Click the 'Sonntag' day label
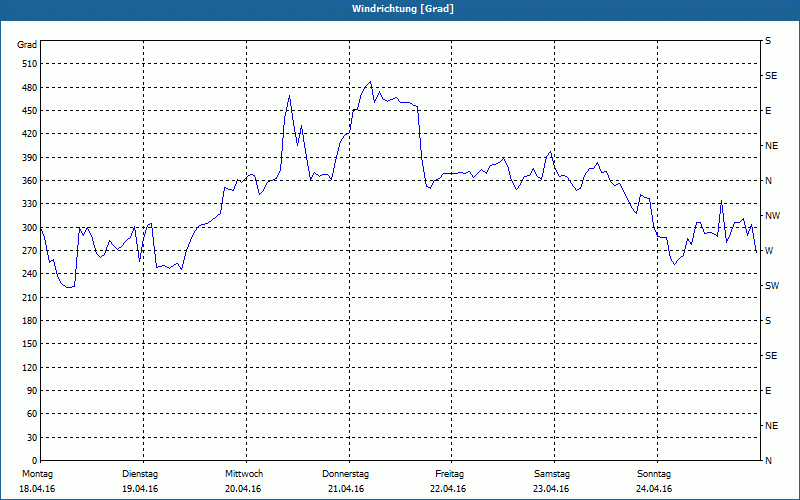The width and height of the screenshot is (800, 500). [x=654, y=474]
